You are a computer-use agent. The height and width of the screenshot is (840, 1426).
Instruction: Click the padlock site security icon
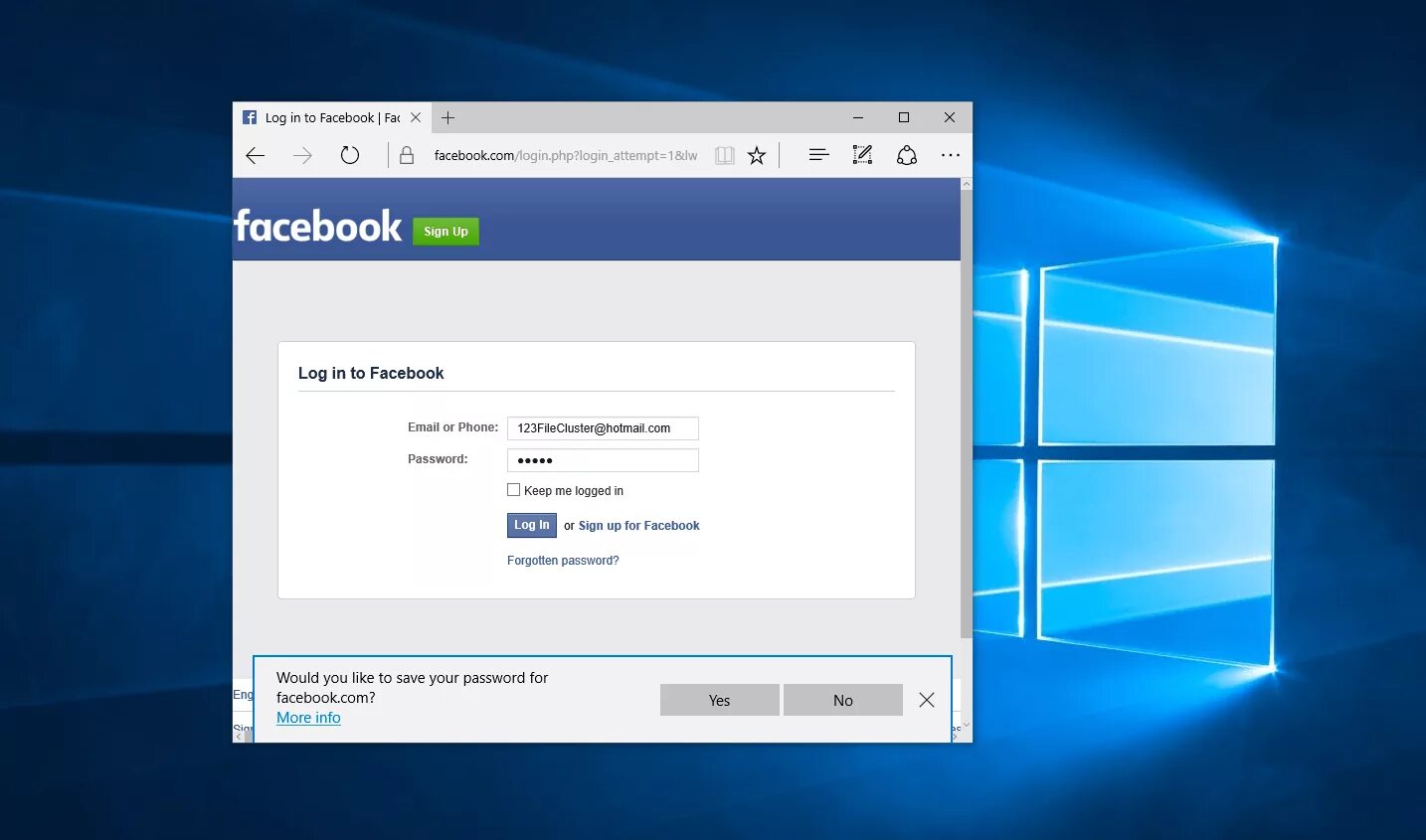(x=407, y=155)
